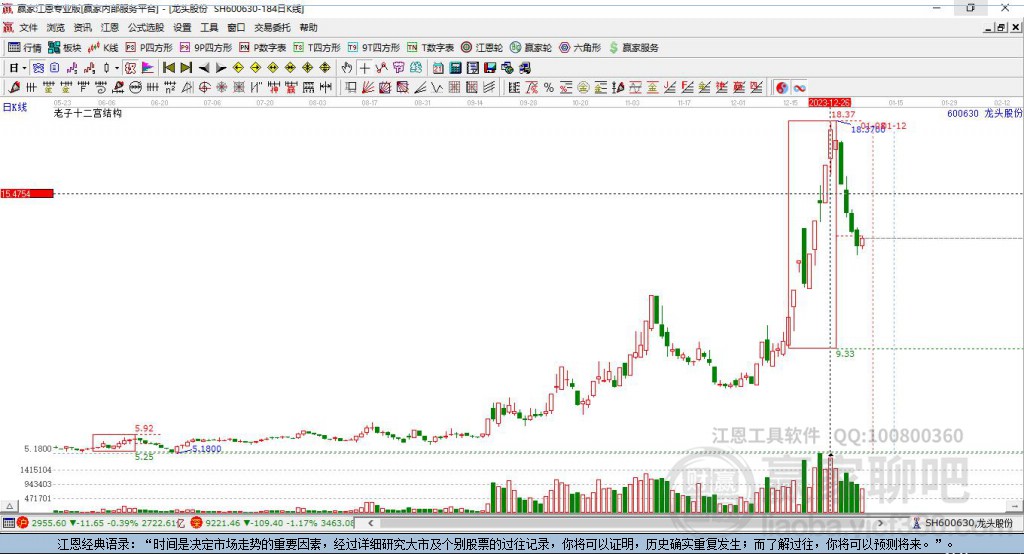
Task: Click the first yellow diamond arrow icon
Action: click(x=238, y=68)
